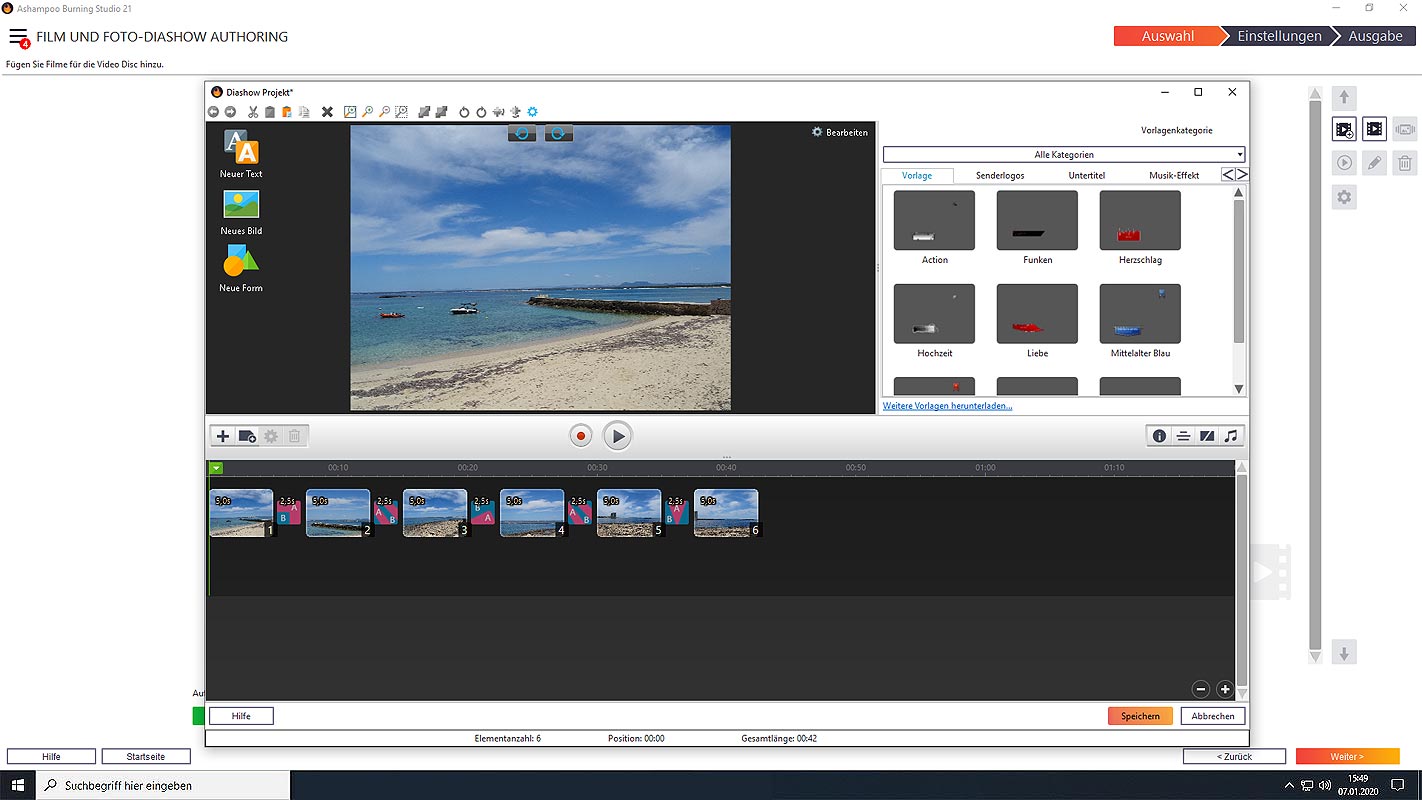The image size is (1422, 800).
Task: Select slide thumbnail number 3 in timeline
Action: 435,513
